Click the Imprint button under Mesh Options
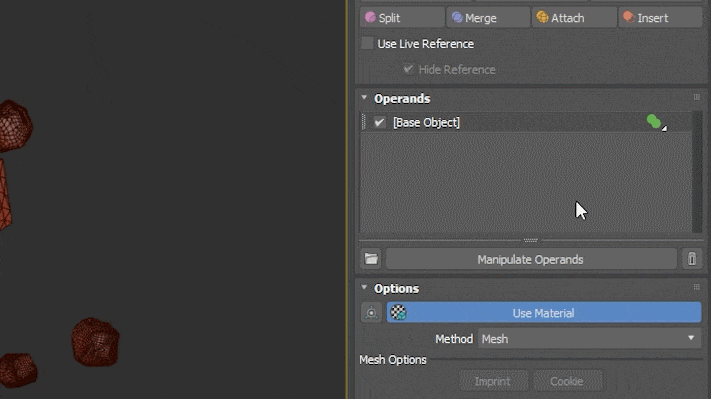 tap(493, 381)
